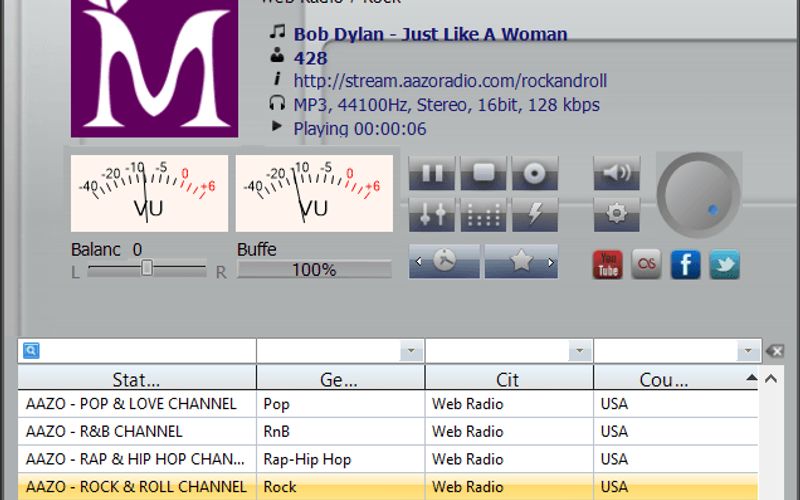Expand the city filter dropdown
800x500 pixels.
[x=579, y=351]
